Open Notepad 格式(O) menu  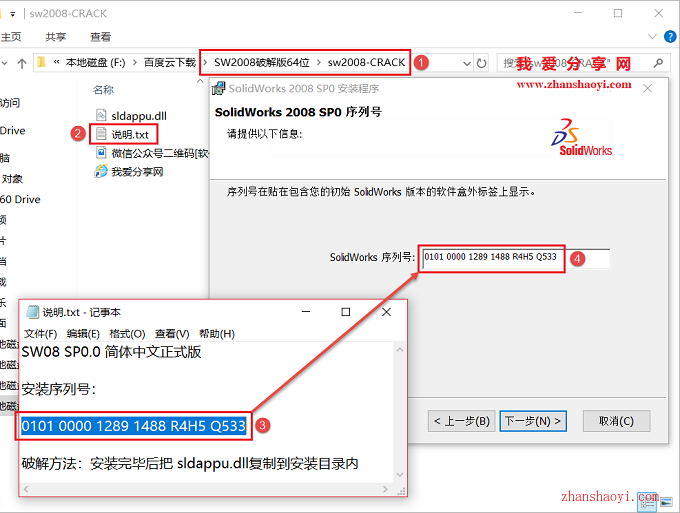(127, 333)
